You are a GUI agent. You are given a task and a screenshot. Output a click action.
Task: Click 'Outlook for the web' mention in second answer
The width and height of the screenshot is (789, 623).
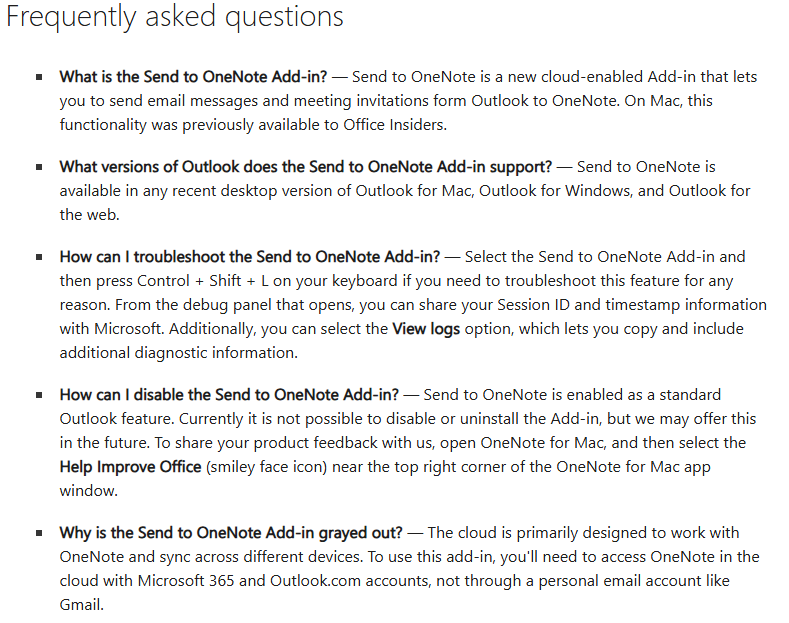(x=405, y=203)
